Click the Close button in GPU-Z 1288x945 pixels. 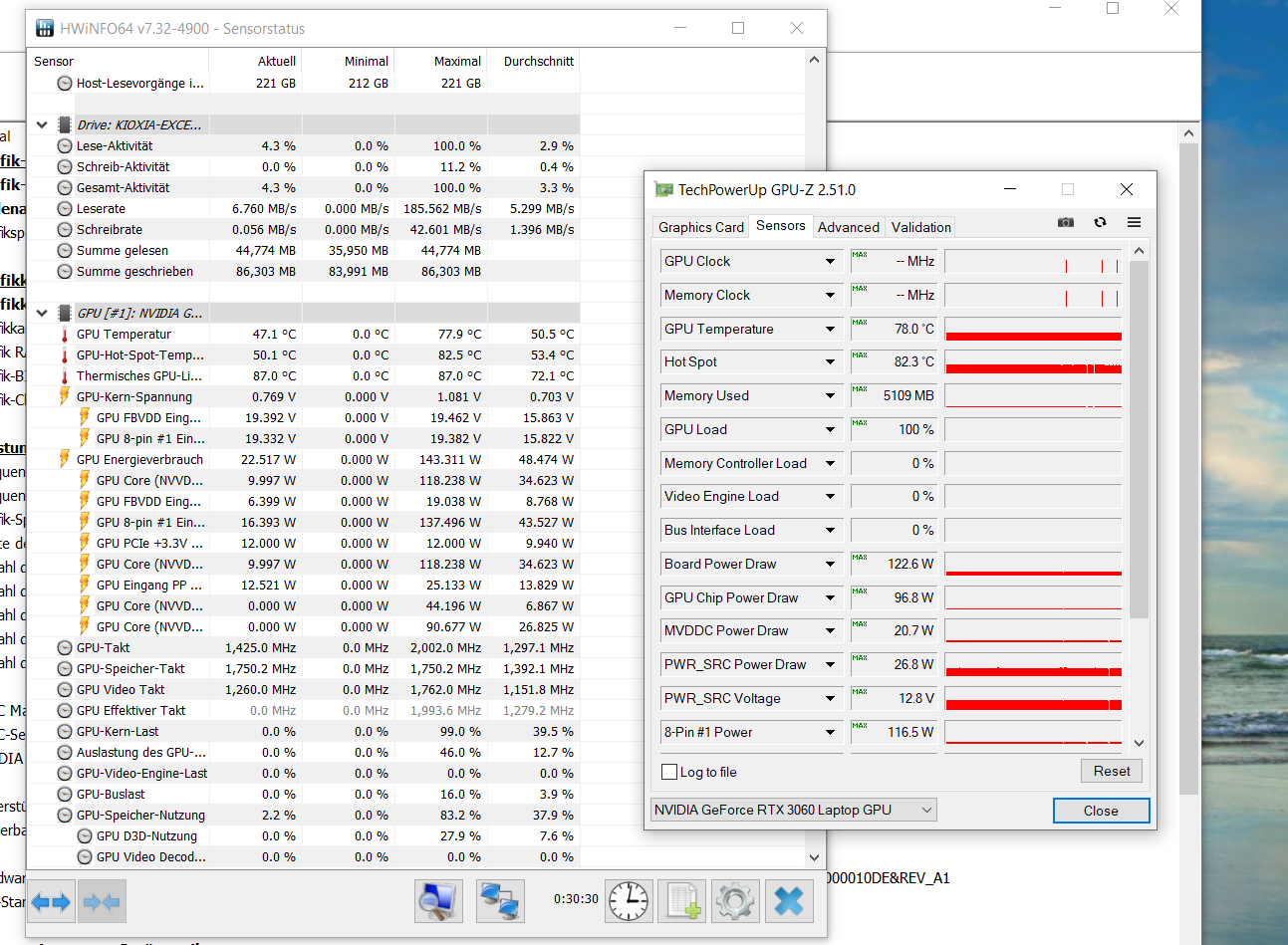tap(1101, 811)
